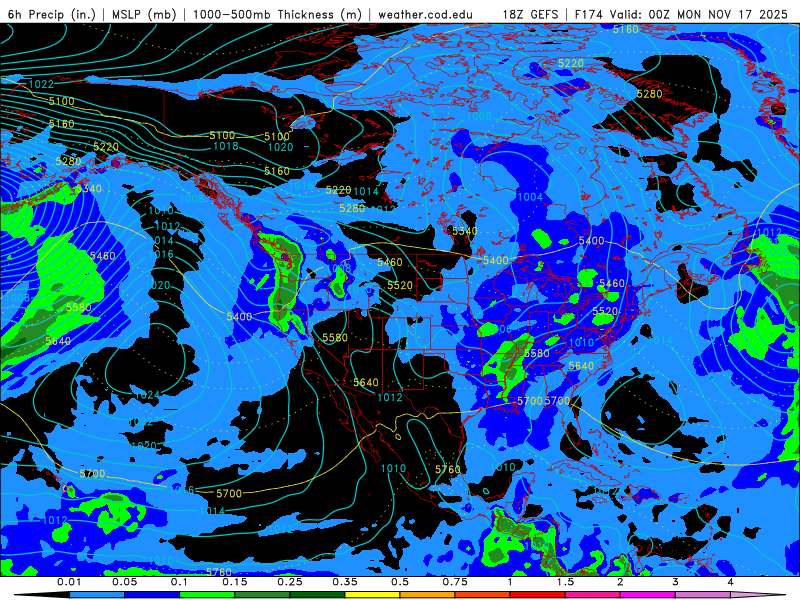The height and width of the screenshot is (600, 800).
Task: Click the dark blue 0.05 legend swatch
Action: (x=152, y=595)
